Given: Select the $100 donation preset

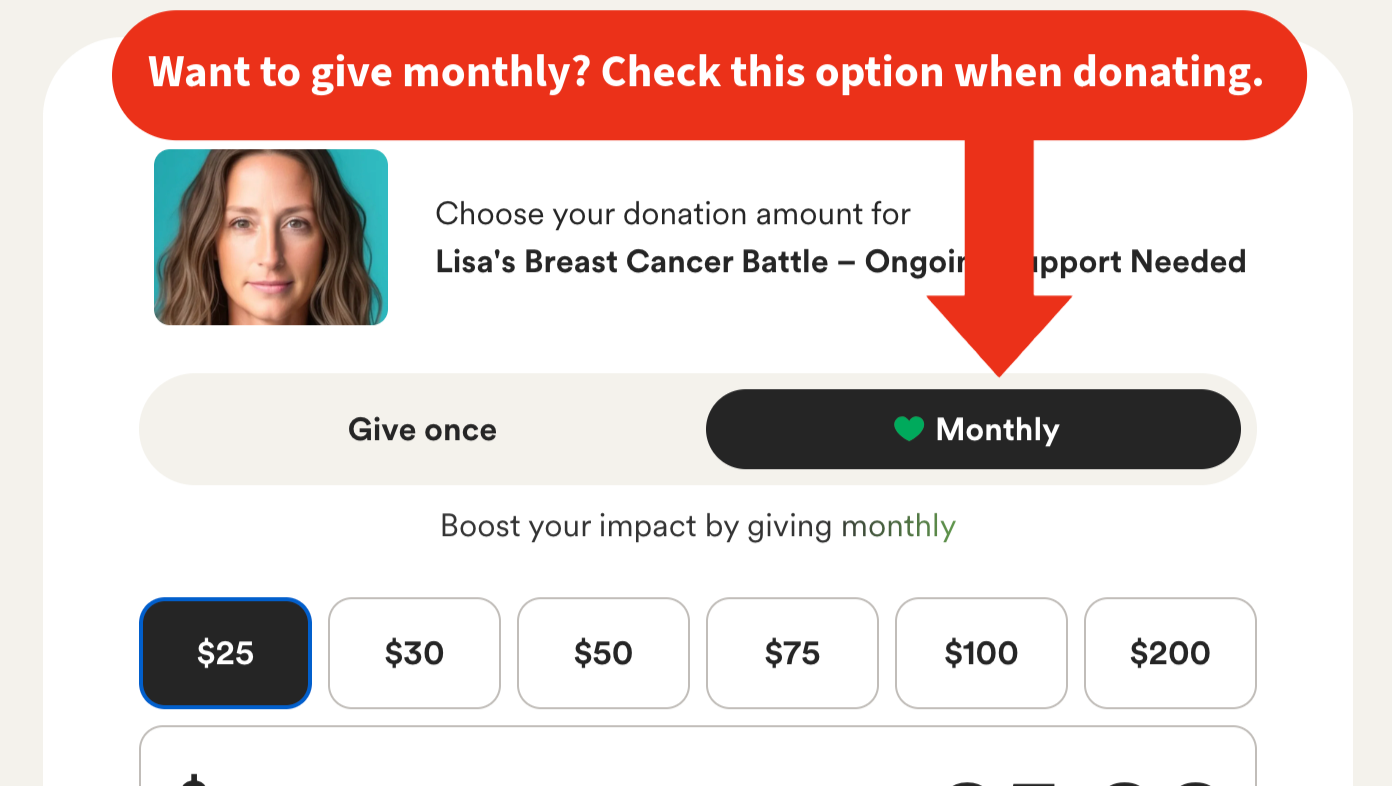Looking at the screenshot, I should tap(981, 653).
